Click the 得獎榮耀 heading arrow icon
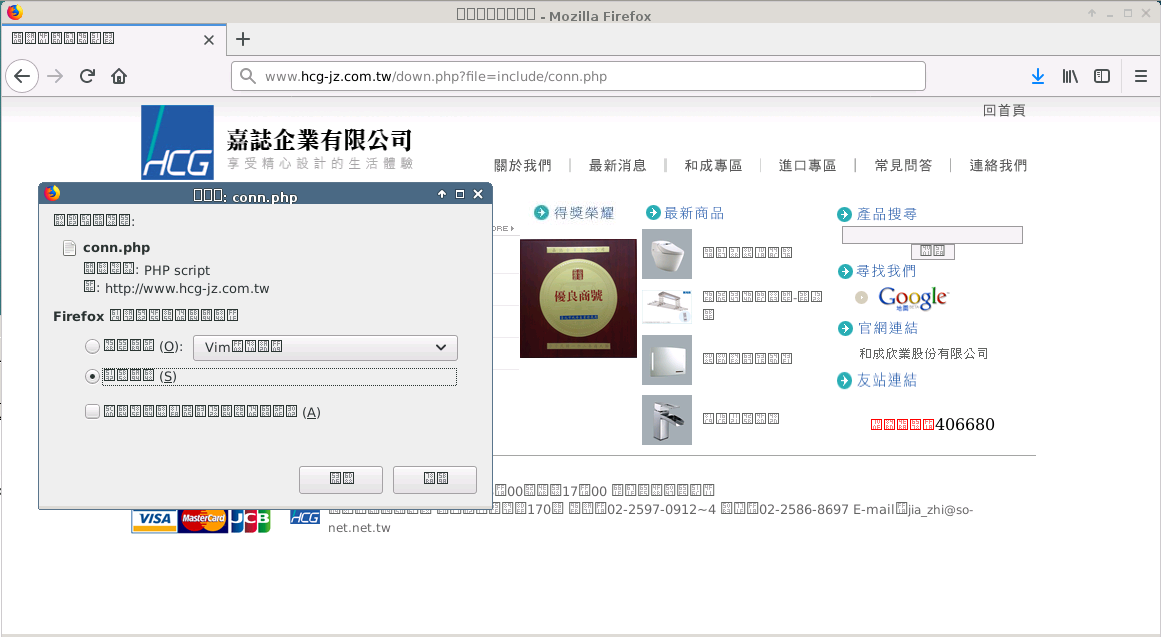Screen dimensions: 1161x637 pyautogui.click(x=541, y=213)
